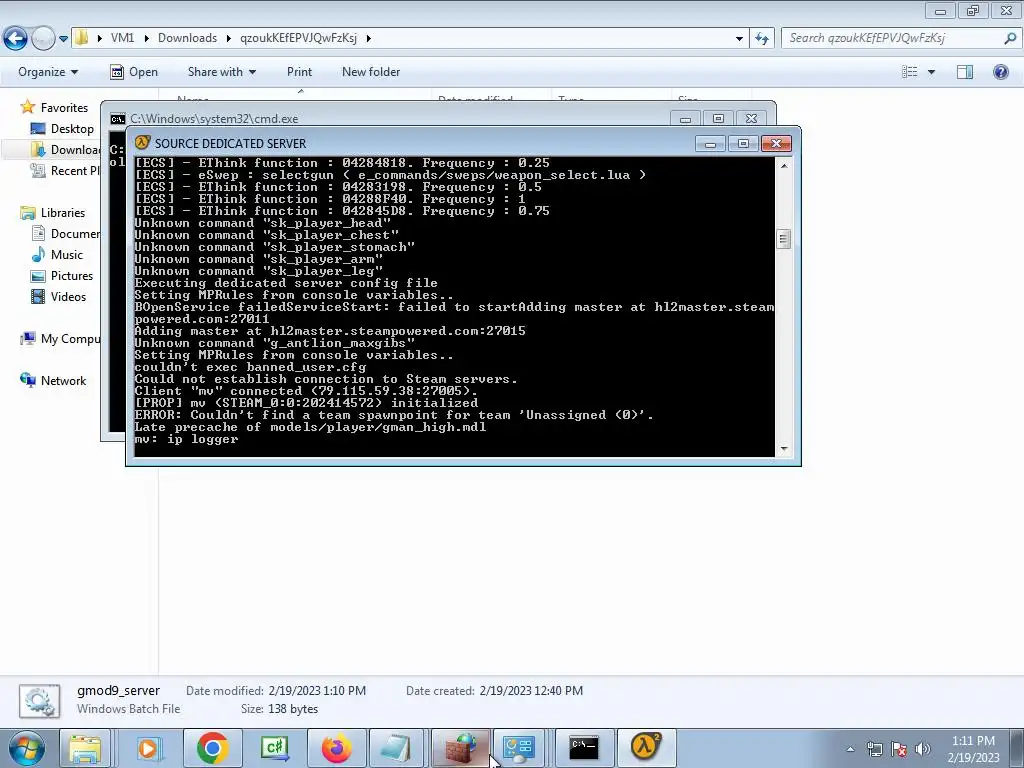Image resolution: width=1024 pixels, height=768 pixels.
Task: Click the volume speaker tray icon
Action: (x=922, y=749)
